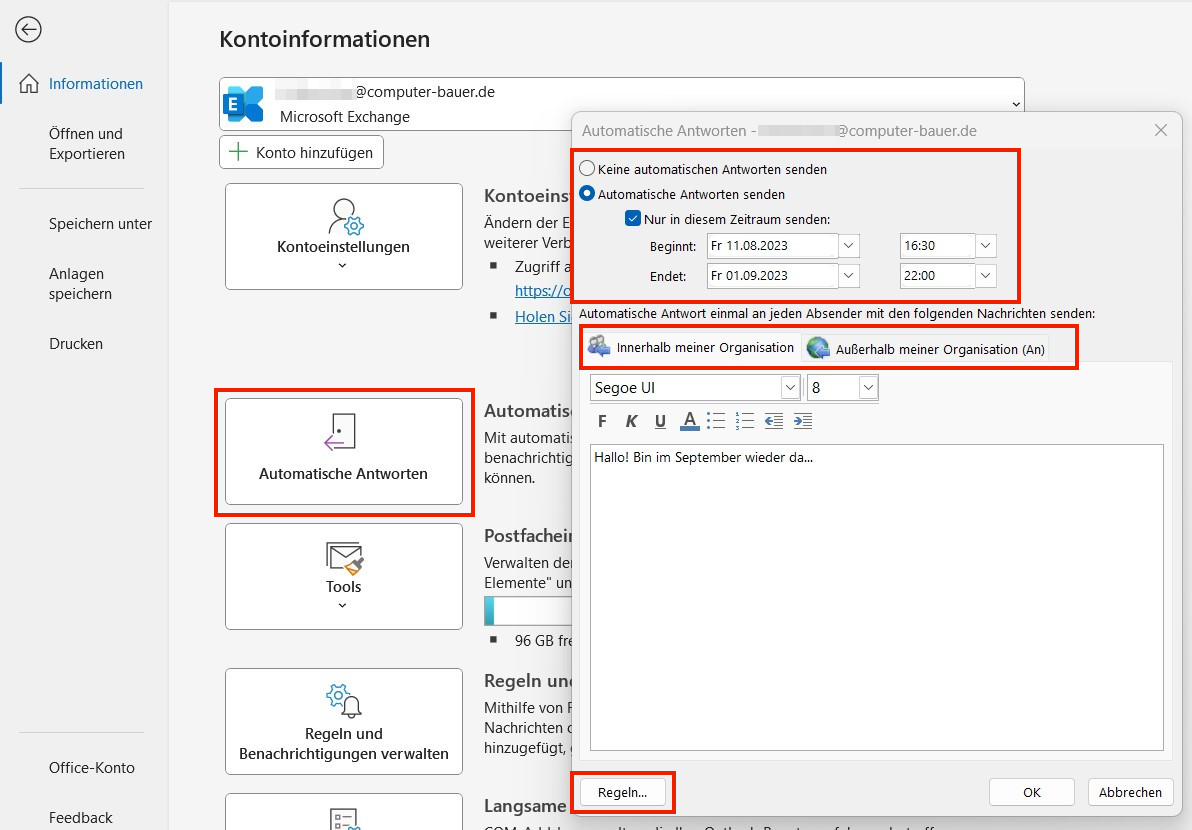Click the plus icon in Konto hinzufügen
The height and width of the screenshot is (830, 1192).
(239, 152)
